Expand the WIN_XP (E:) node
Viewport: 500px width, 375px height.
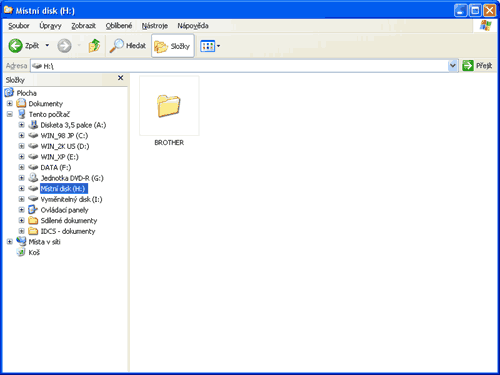coord(22,157)
